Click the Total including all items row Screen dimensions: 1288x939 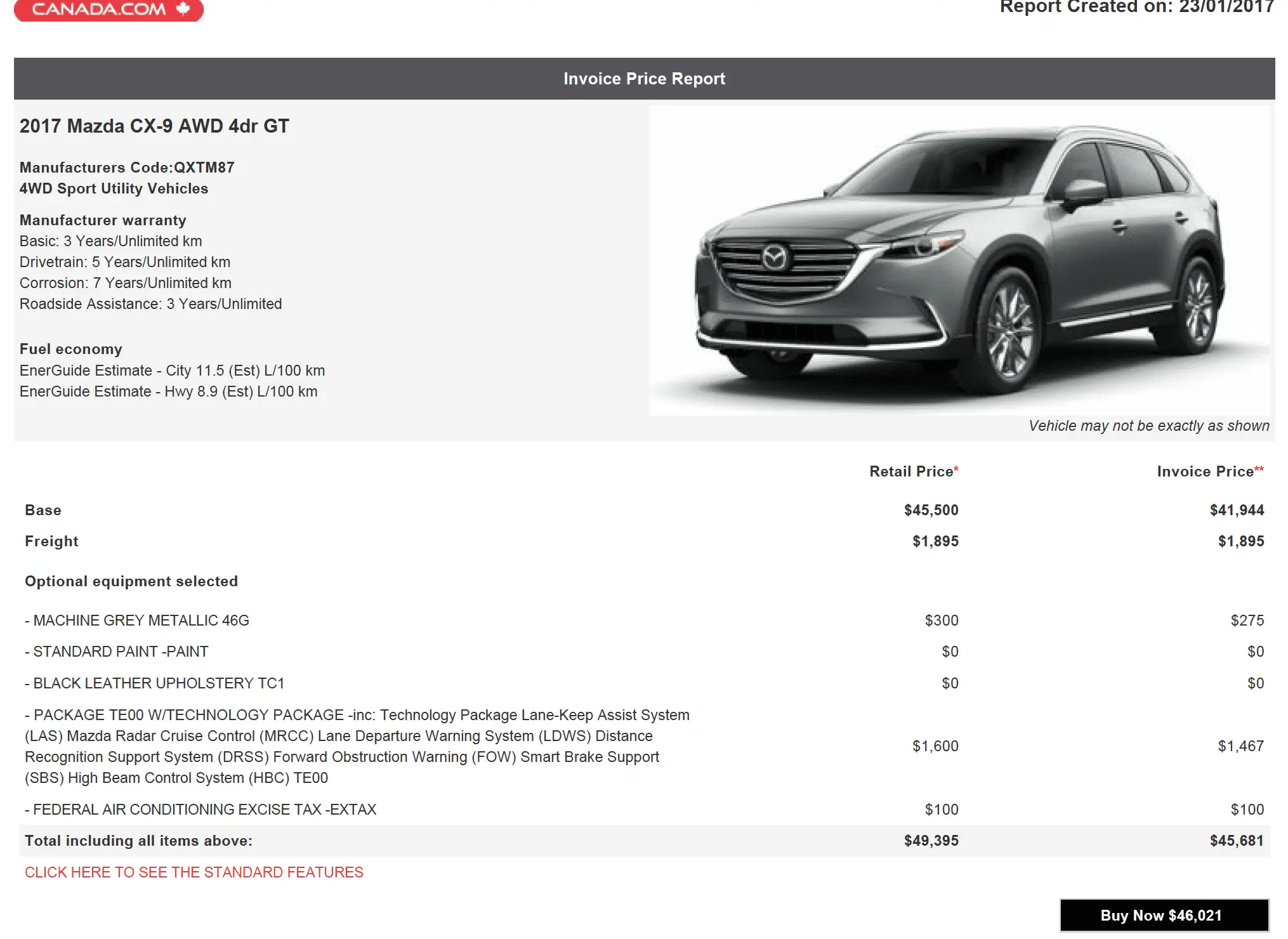coord(138,840)
